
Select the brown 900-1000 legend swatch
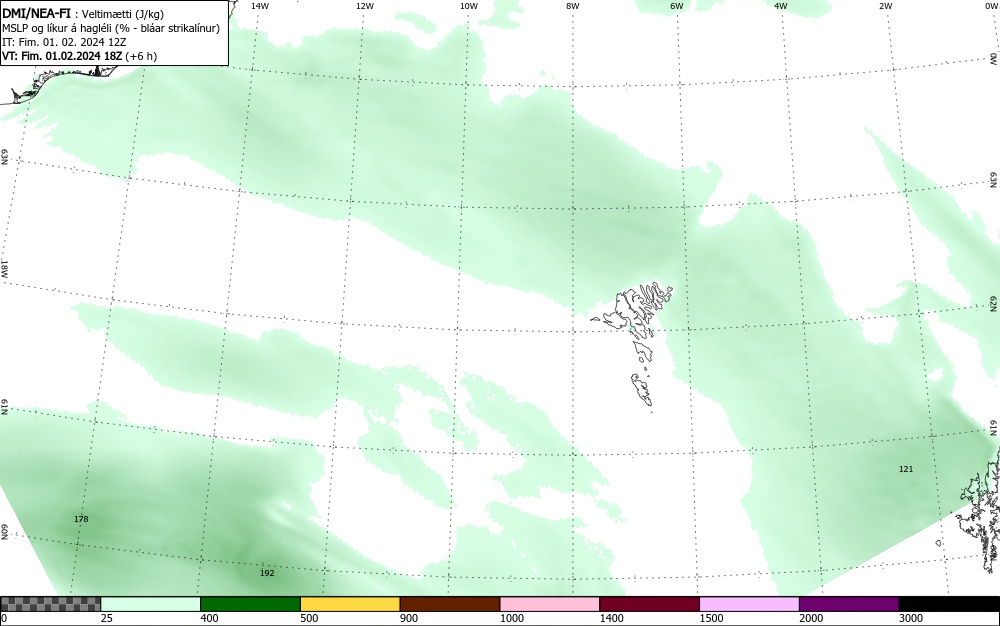coord(450,604)
